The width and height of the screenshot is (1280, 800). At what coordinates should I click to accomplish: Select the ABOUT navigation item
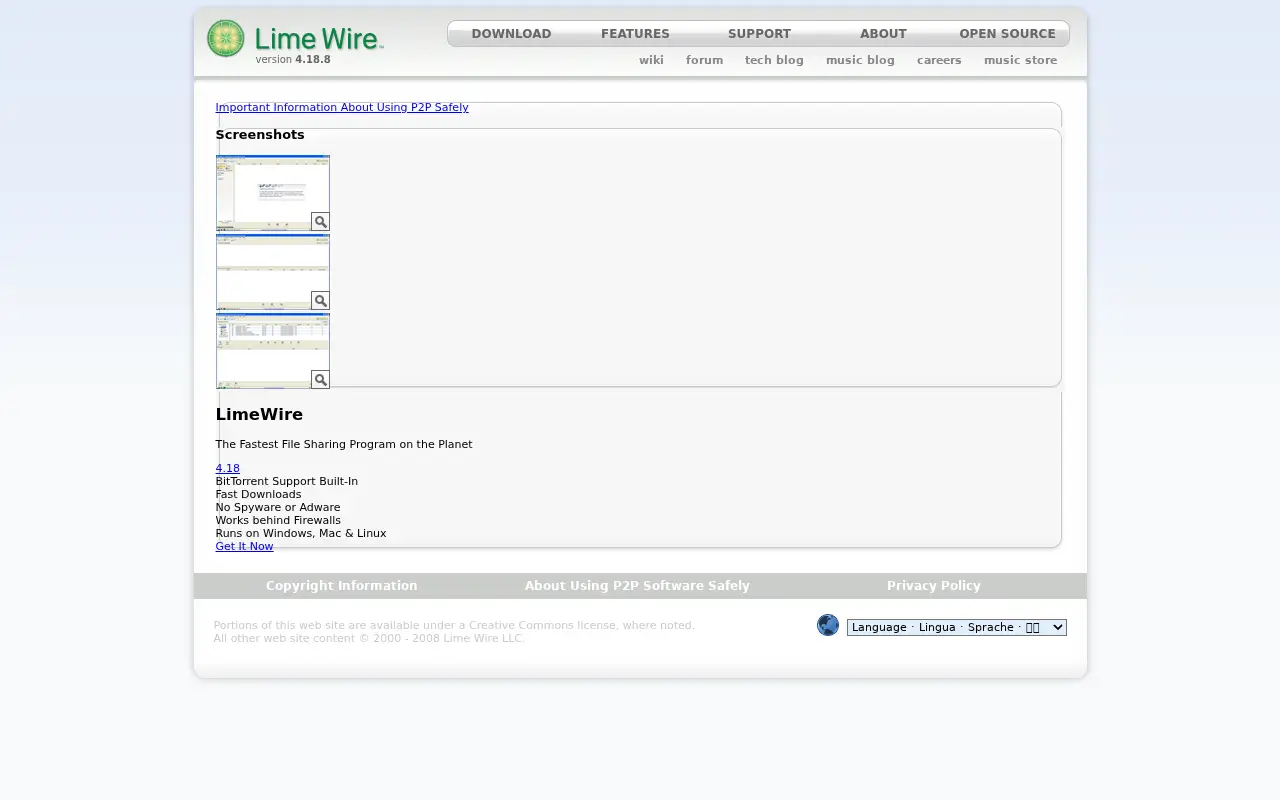[883, 34]
